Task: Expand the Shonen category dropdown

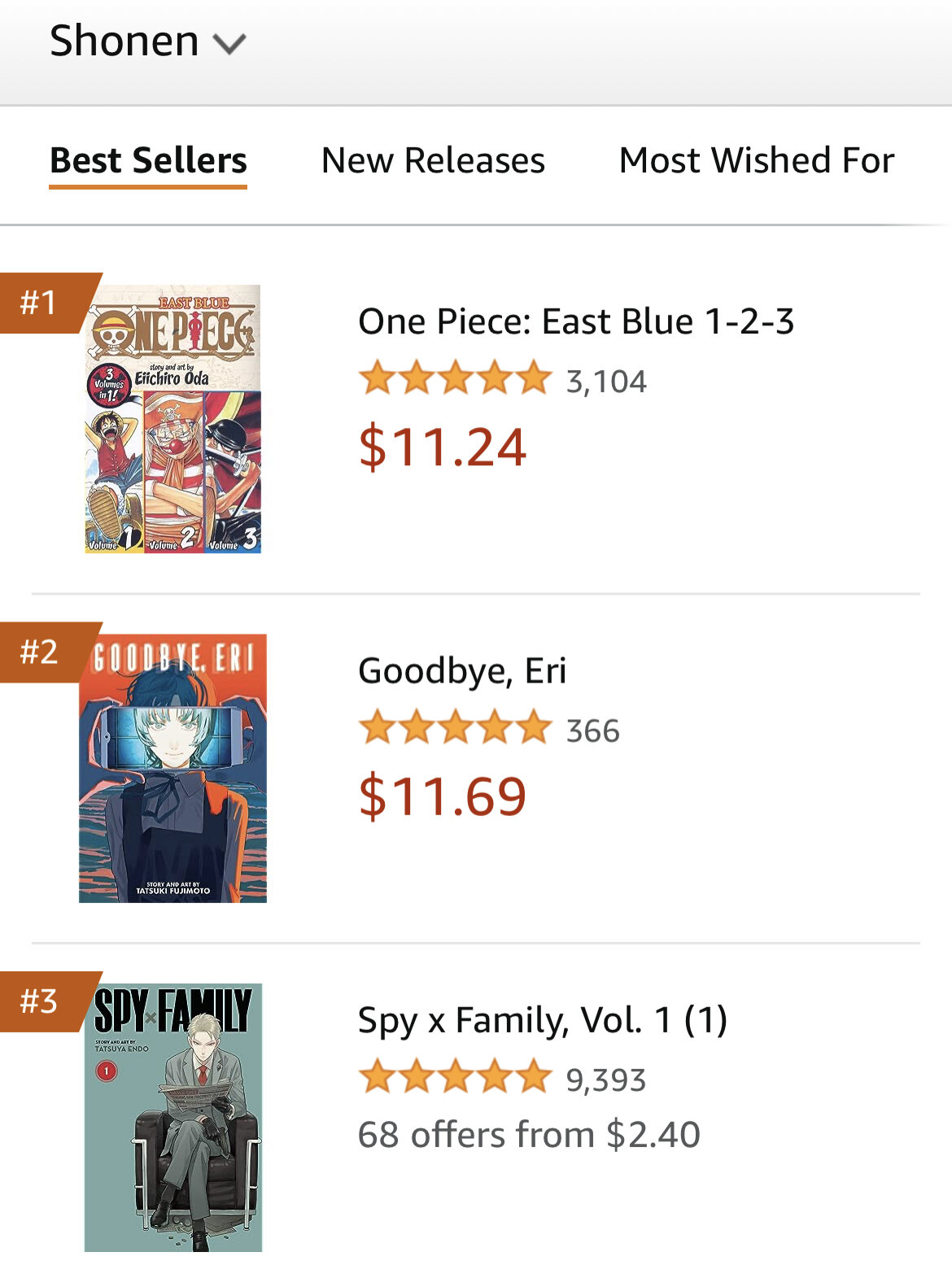Action: point(147,41)
